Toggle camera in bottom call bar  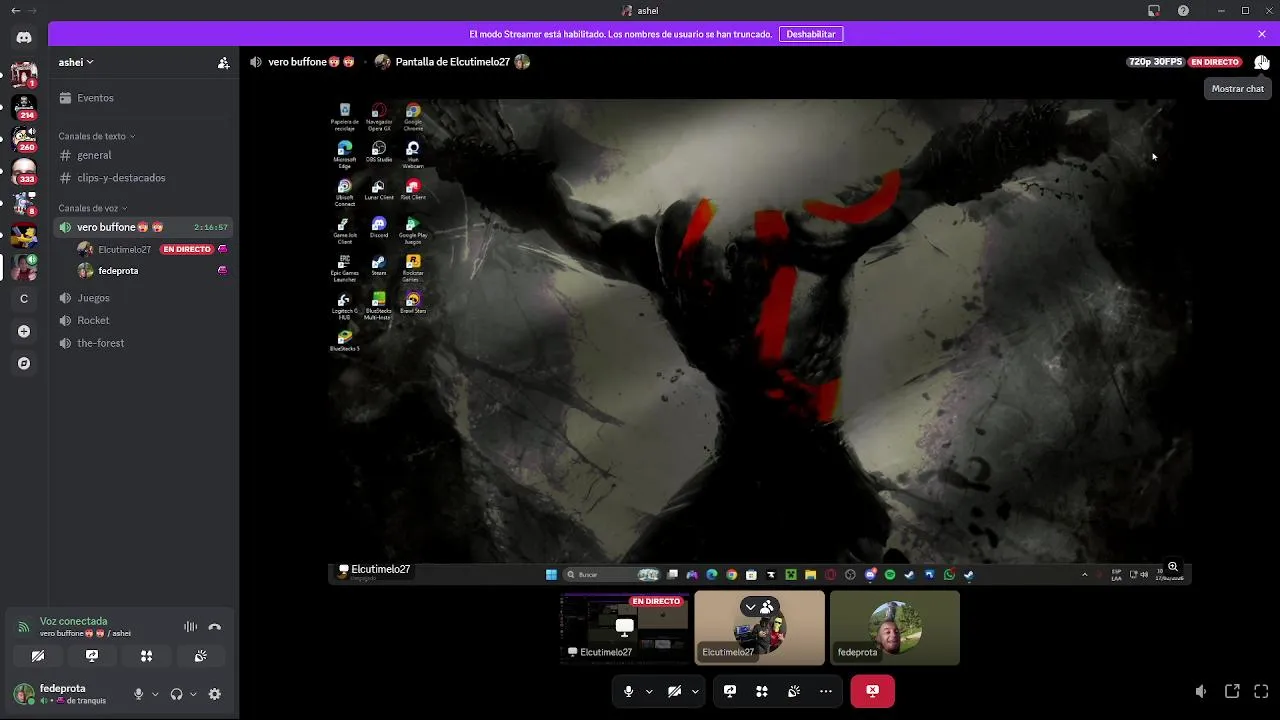pyautogui.click(x=674, y=691)
